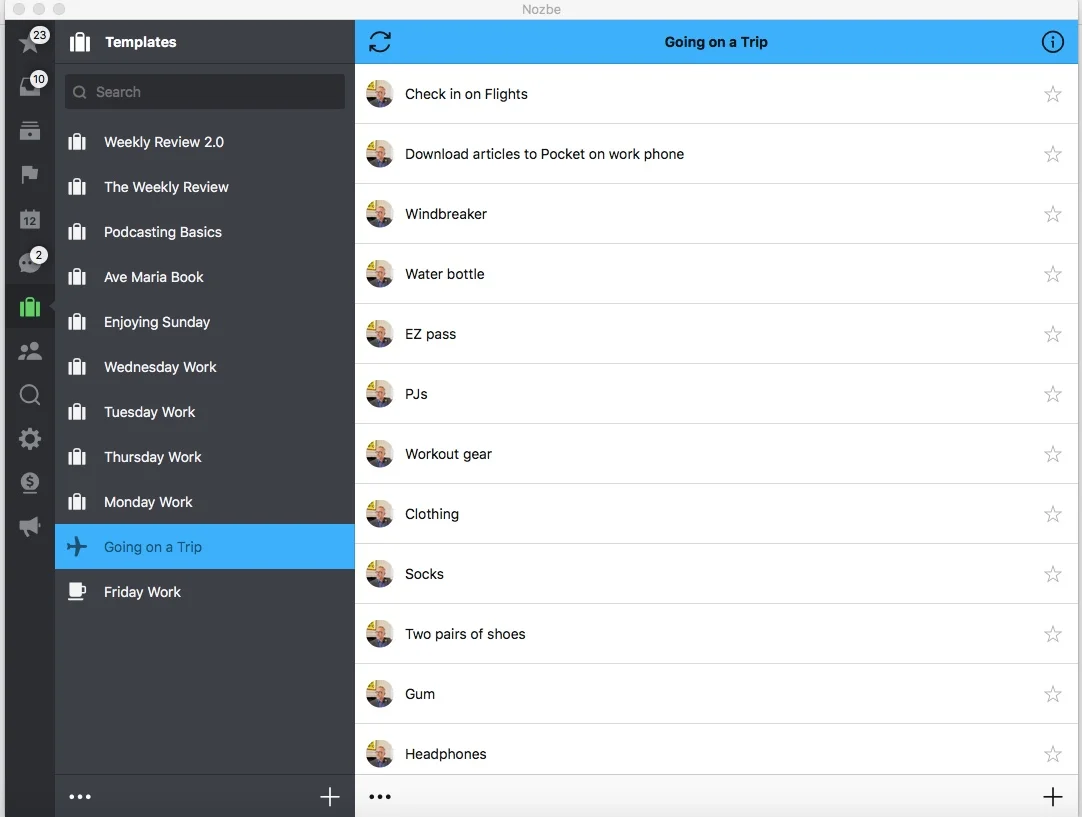Star the Workout gear task
This screenshot has height=817, width=1082.
point(1052,454)
